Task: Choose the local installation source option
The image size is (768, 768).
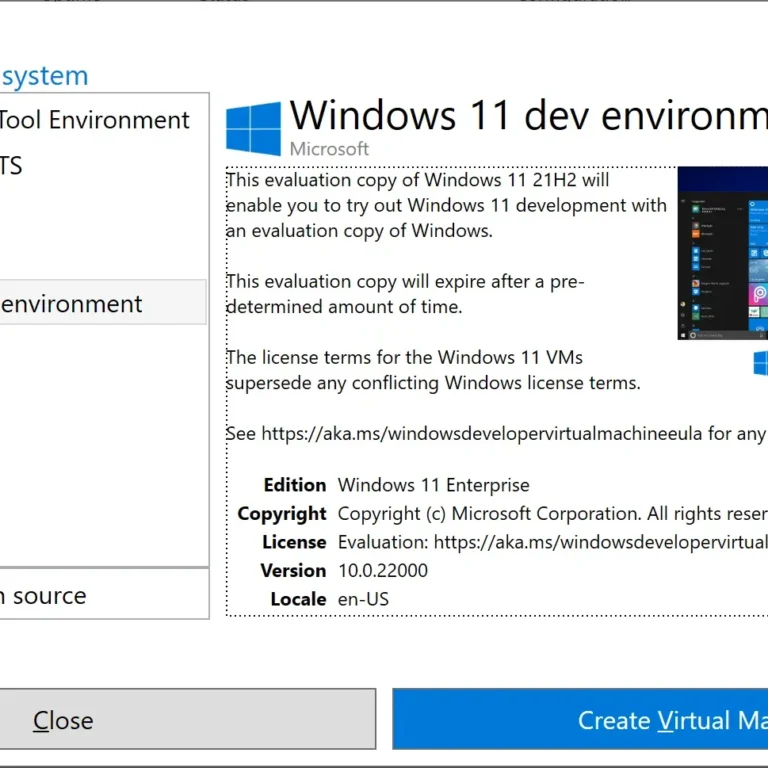Action: [x=103, y=595]
